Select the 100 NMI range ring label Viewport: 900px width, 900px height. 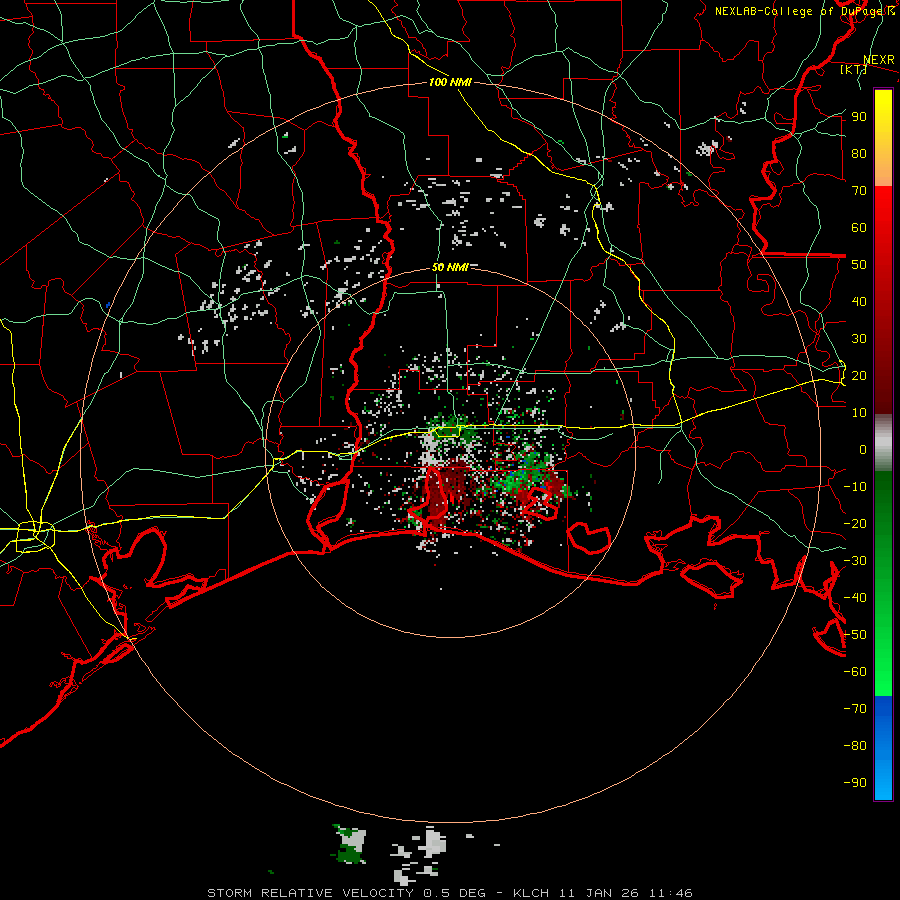coord(450,82)
